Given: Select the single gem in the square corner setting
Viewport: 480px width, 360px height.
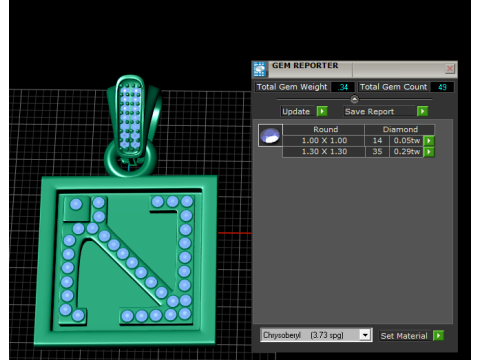Looking at the screenshot, I should tap(76, 204).
